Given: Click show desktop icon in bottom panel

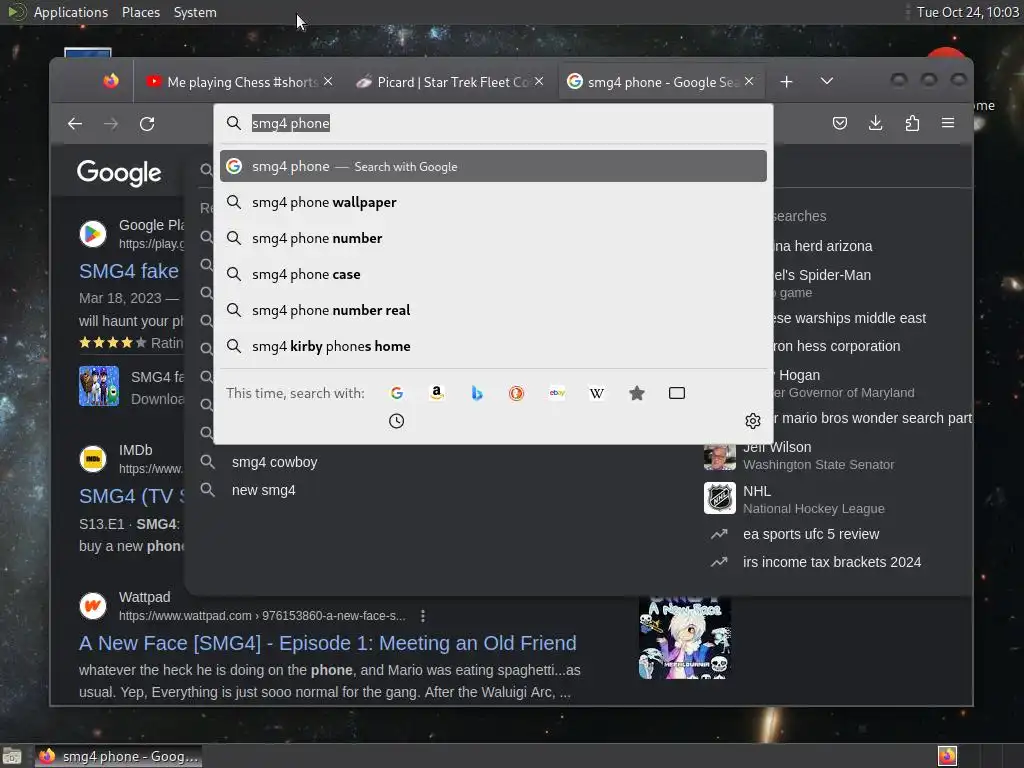Looking at the screenshot, I should tap(11, 756).
